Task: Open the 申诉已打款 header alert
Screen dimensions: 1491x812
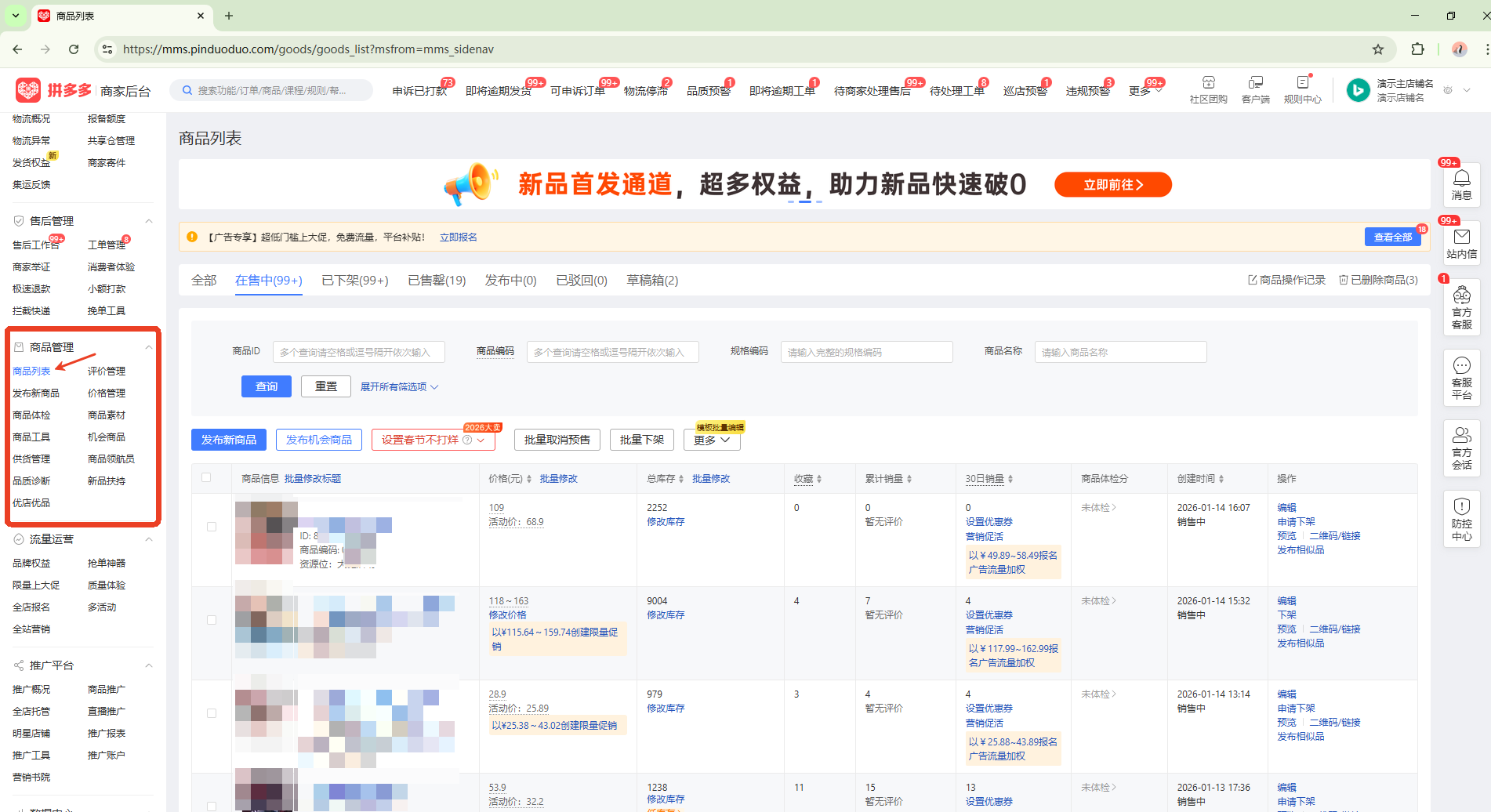Action: (x=420, y=91)
